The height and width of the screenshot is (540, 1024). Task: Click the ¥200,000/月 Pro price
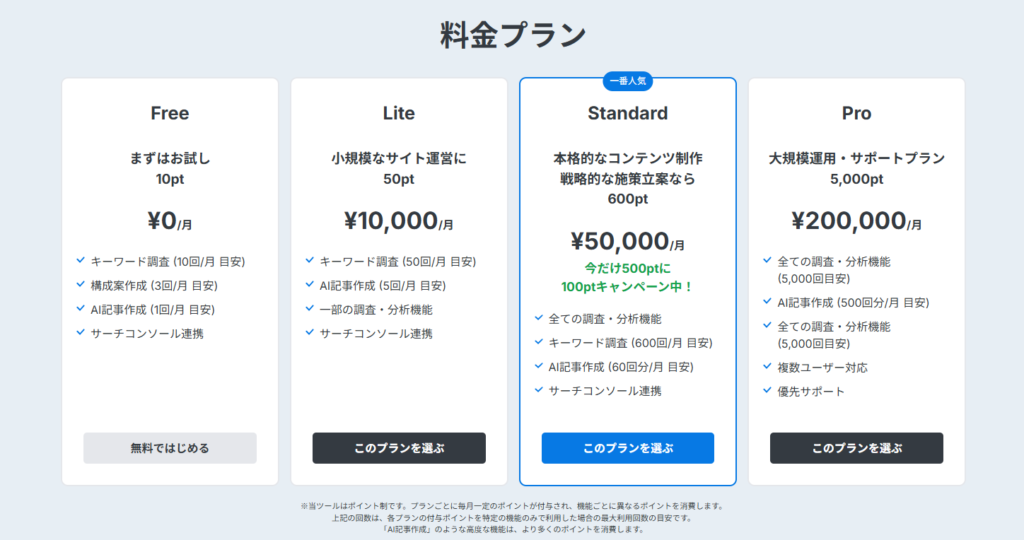(x=856, y=221)
